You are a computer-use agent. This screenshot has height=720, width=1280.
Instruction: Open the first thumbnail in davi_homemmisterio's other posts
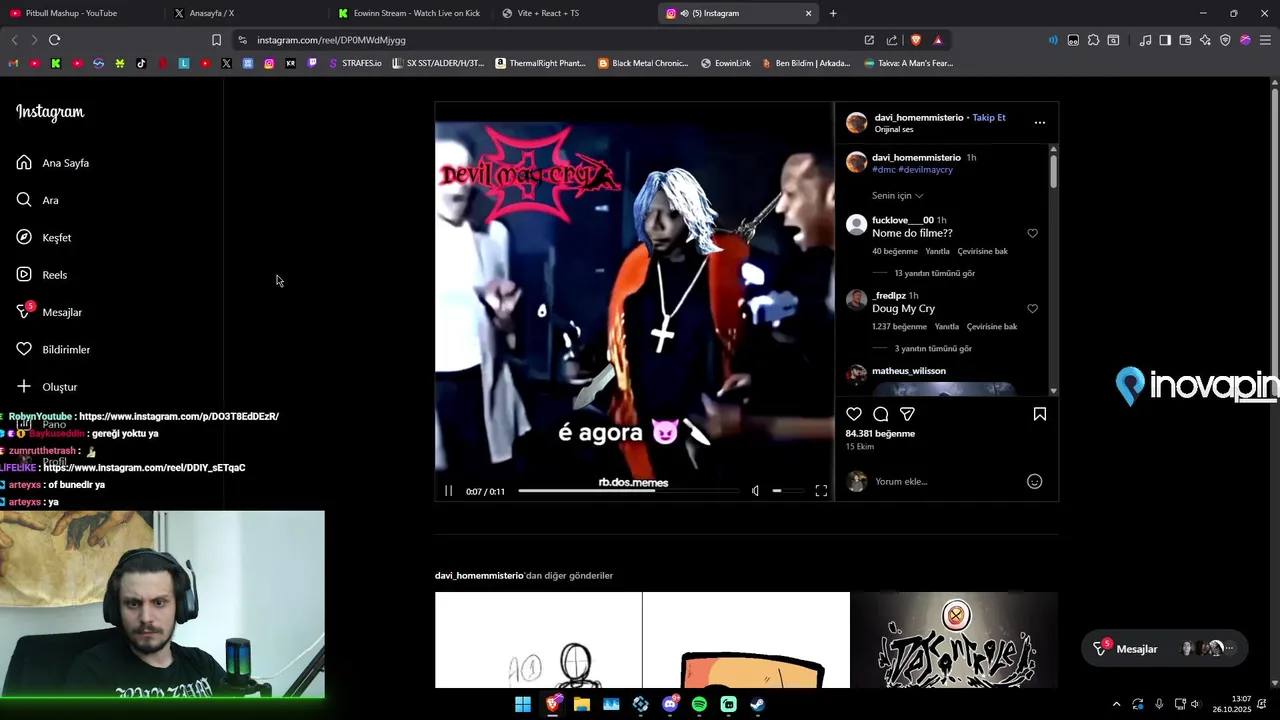click(x=538, y=640)
